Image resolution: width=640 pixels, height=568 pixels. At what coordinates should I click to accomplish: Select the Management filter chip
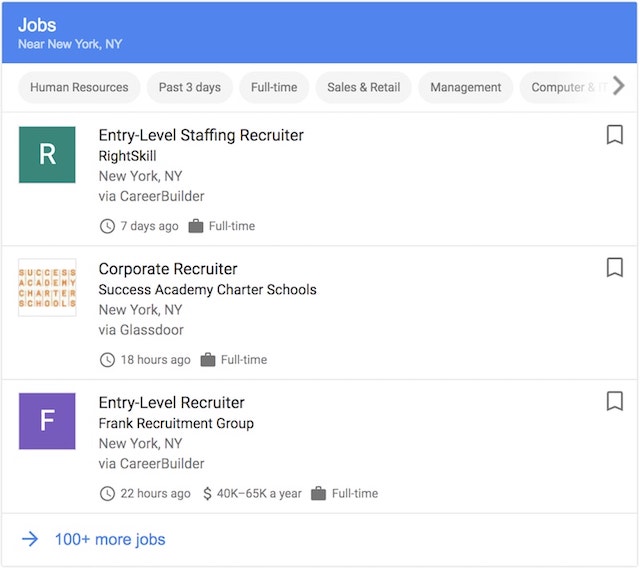coord(465,87)
